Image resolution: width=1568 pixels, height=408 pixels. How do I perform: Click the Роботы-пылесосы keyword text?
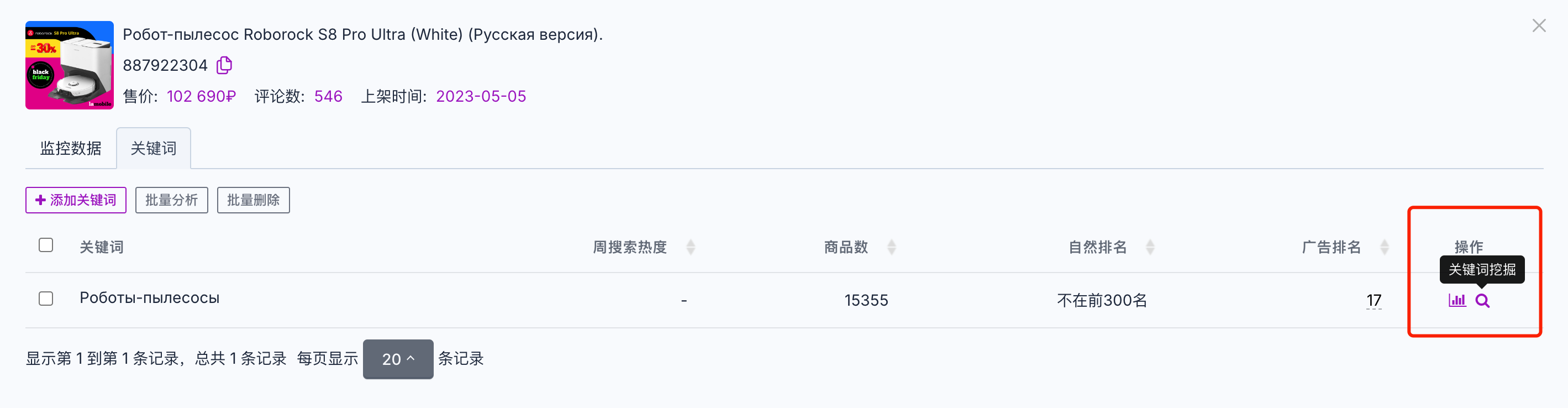tap(150, 298)
